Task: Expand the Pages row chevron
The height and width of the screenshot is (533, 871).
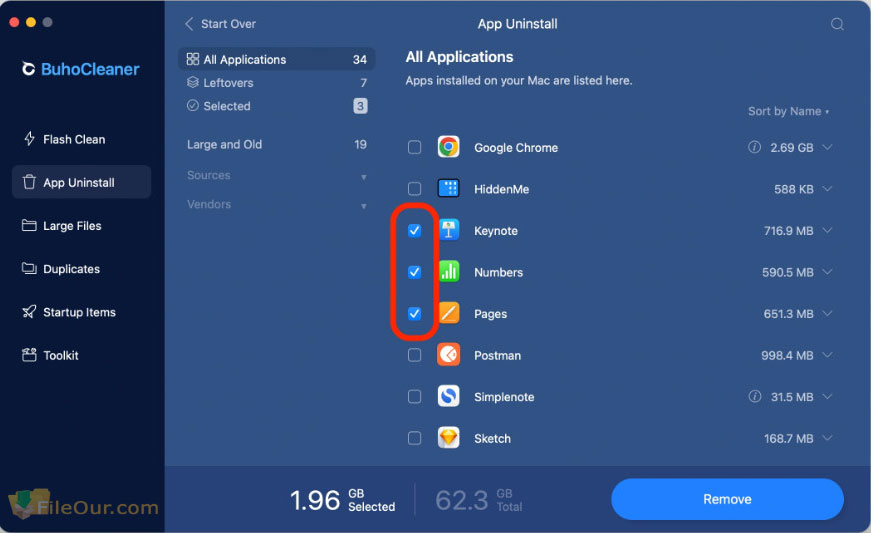Action: [x=827, y=313]
